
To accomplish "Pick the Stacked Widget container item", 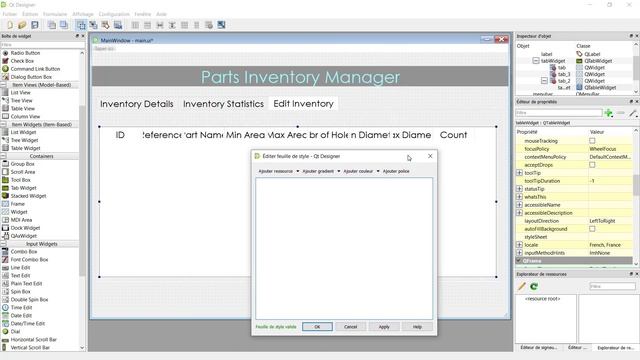I will [x=28, y=196].
